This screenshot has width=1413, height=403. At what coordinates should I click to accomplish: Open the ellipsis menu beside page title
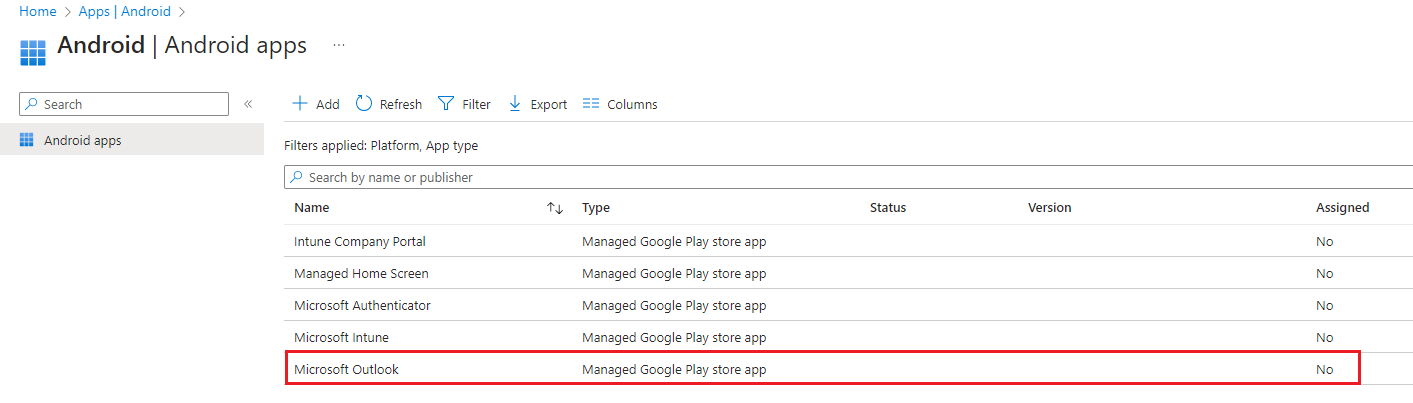pos(339,45)
